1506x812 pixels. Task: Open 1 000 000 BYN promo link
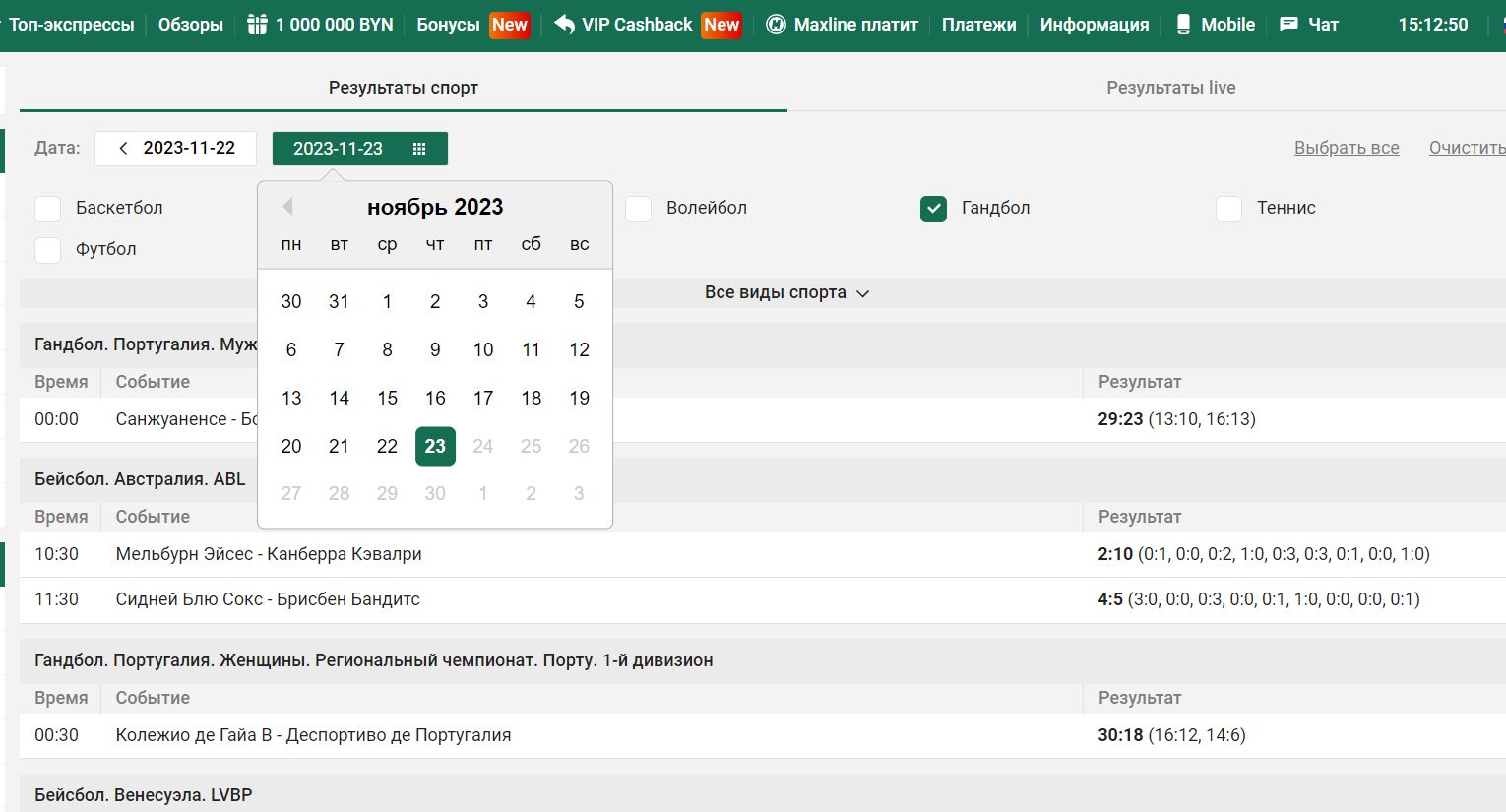[334, 25]
